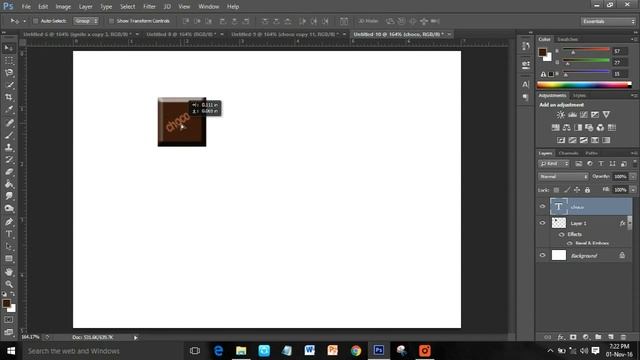The width and height of the screenshot is (640, 360).
Task: Select the Crop tool
Action: (x=9, y=98)
